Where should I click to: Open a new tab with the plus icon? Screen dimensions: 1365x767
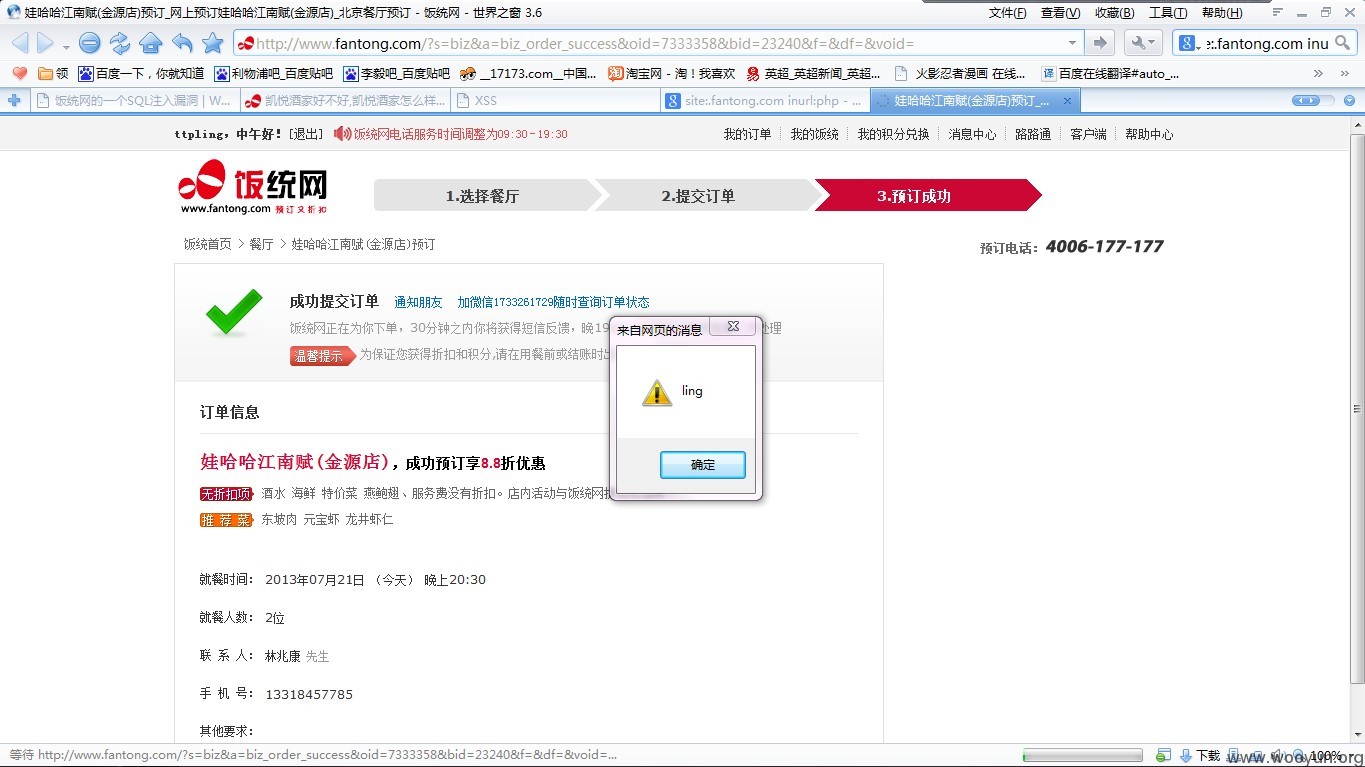(14, 101)
